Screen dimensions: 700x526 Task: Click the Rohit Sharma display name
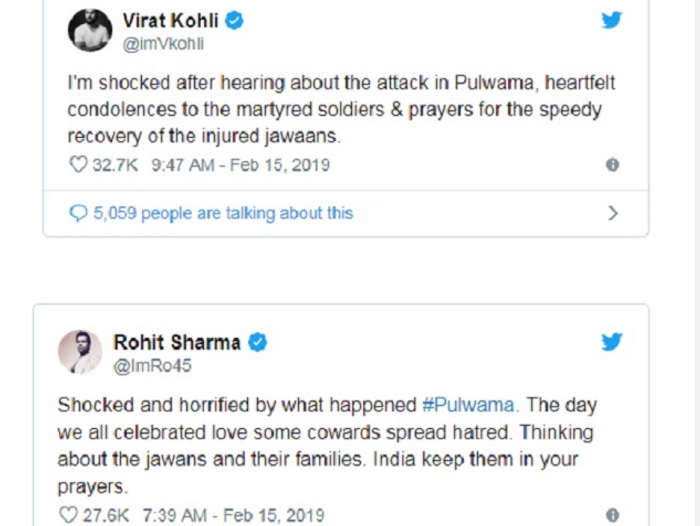point(177,342)
